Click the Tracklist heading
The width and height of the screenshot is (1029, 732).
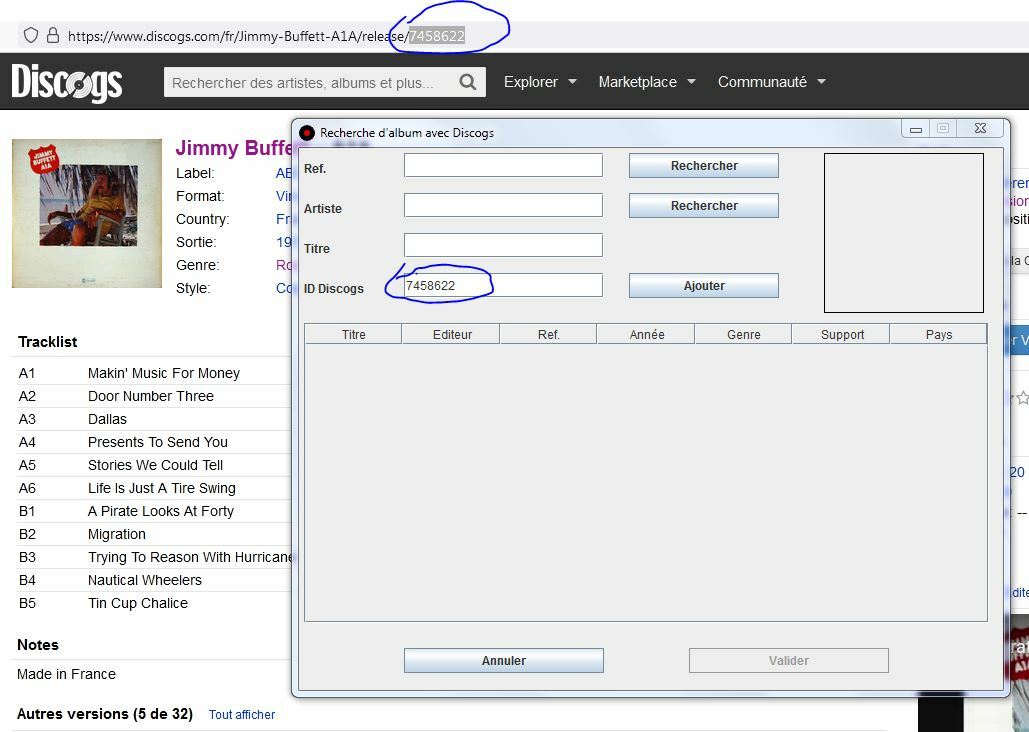47,341
